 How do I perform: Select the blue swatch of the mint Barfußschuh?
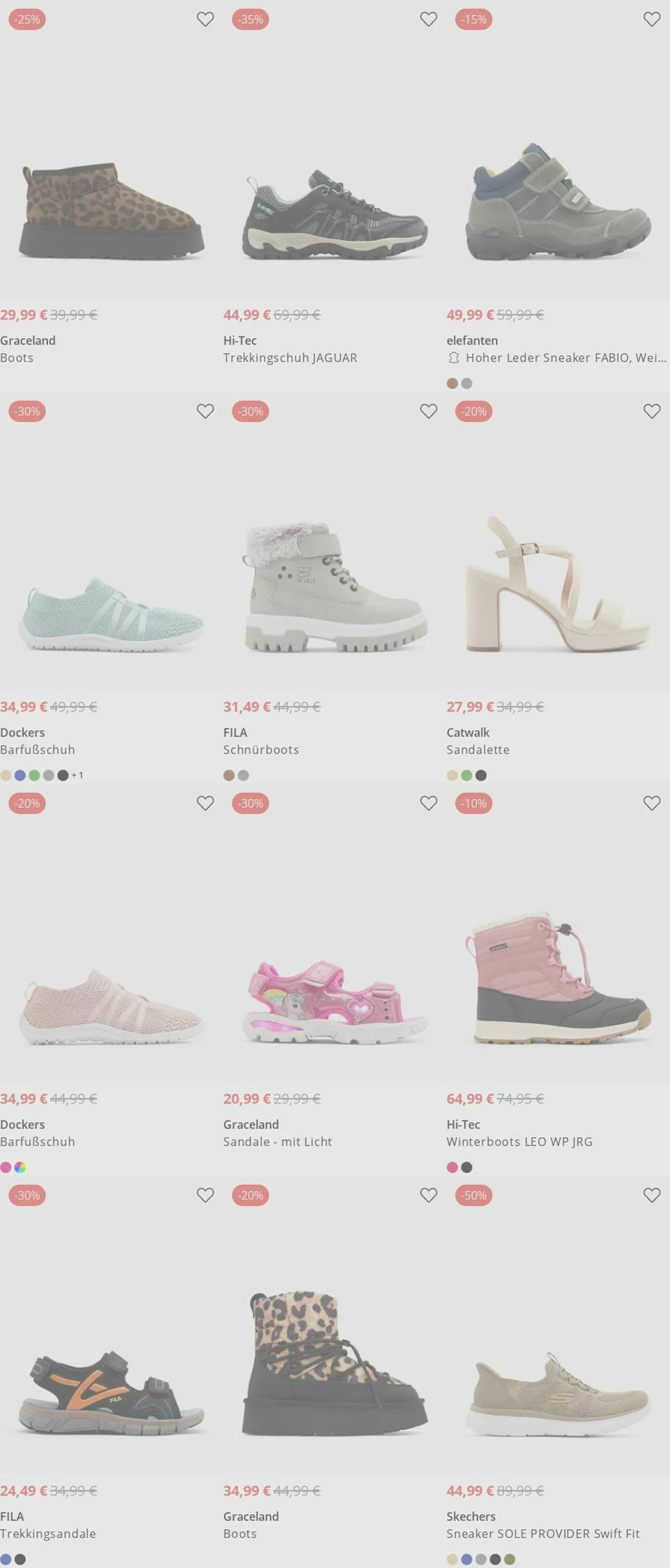tap(20, 776)
